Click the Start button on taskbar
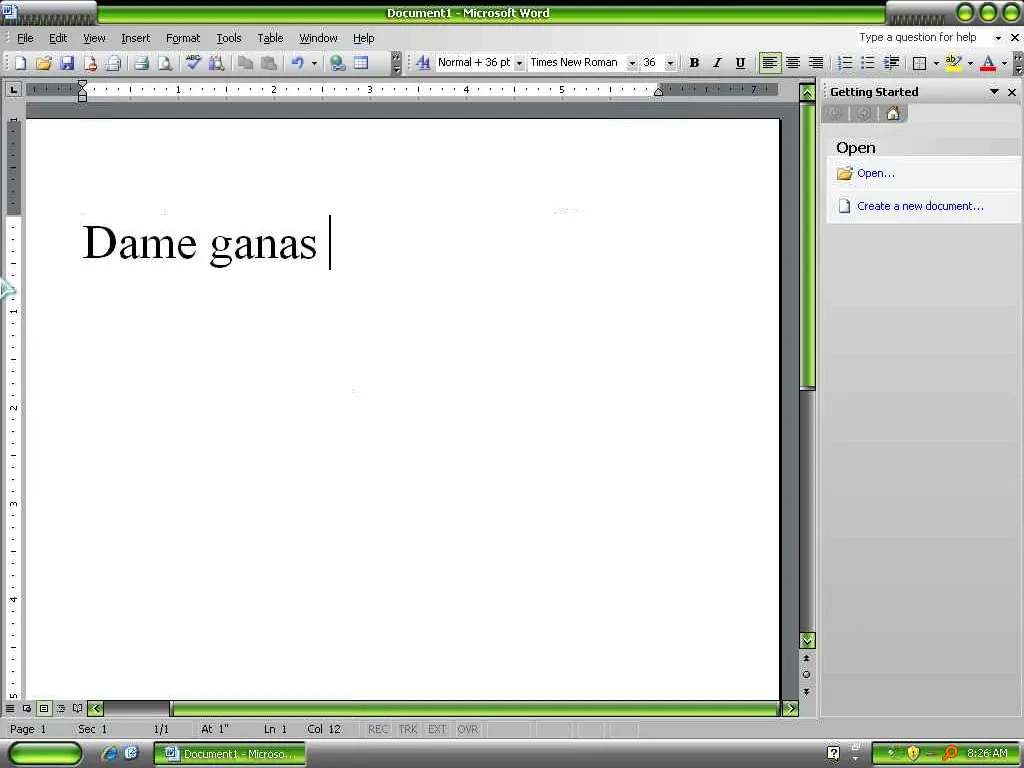The width and height of the screenshot is (1024, 768). (x=44, y=754)
